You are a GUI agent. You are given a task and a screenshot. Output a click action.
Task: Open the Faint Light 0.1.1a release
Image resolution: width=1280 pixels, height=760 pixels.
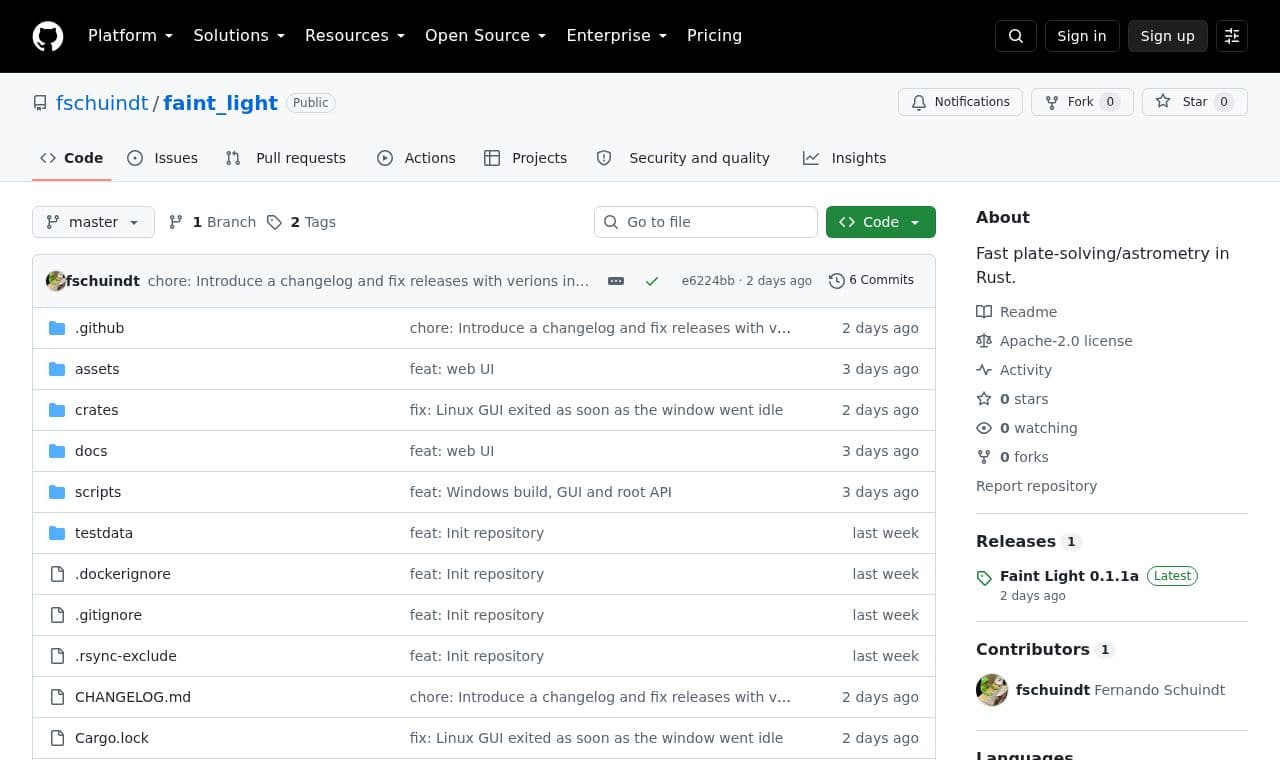[1069, 576]
